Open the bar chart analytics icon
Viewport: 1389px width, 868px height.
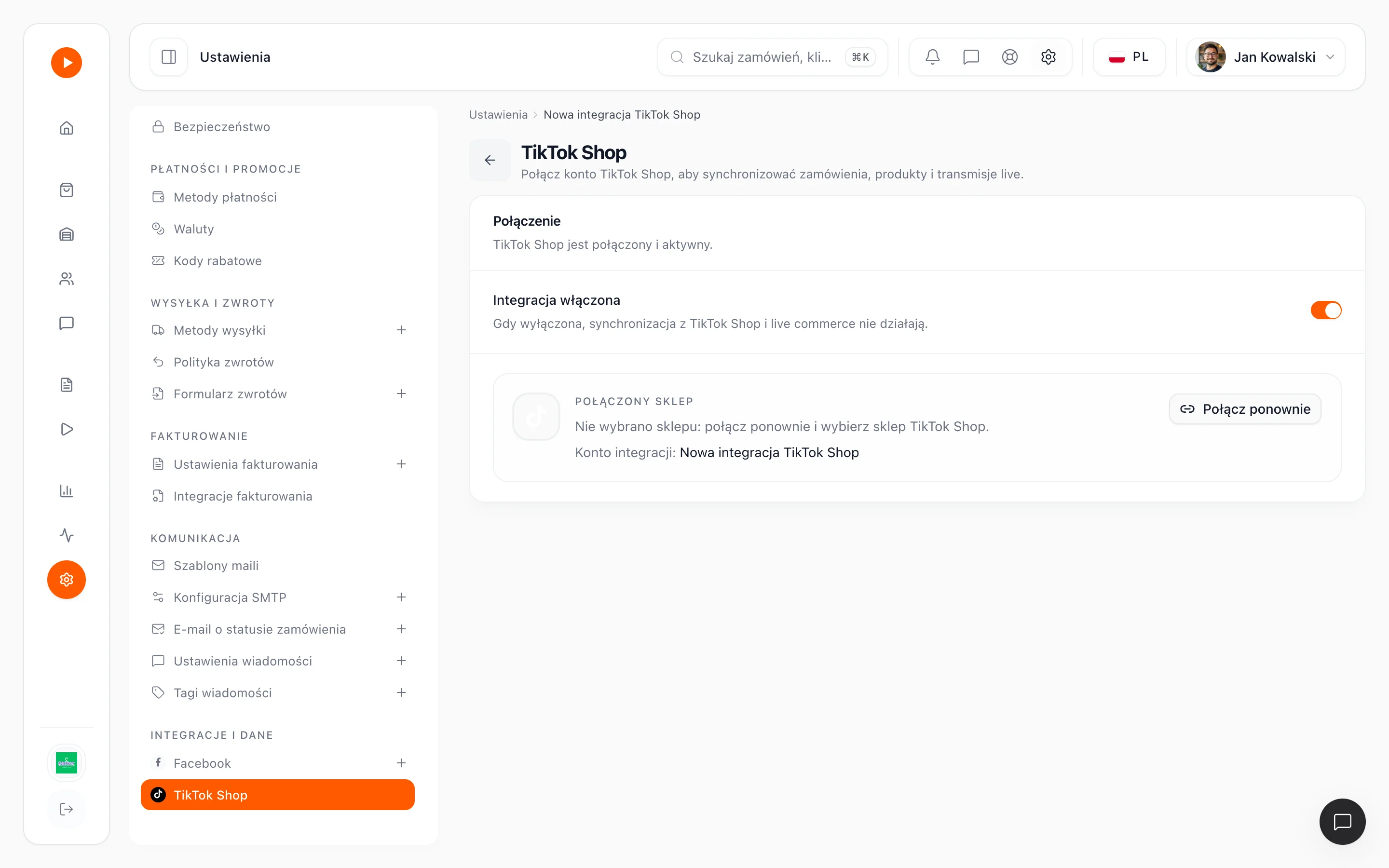tap(67, 491)
